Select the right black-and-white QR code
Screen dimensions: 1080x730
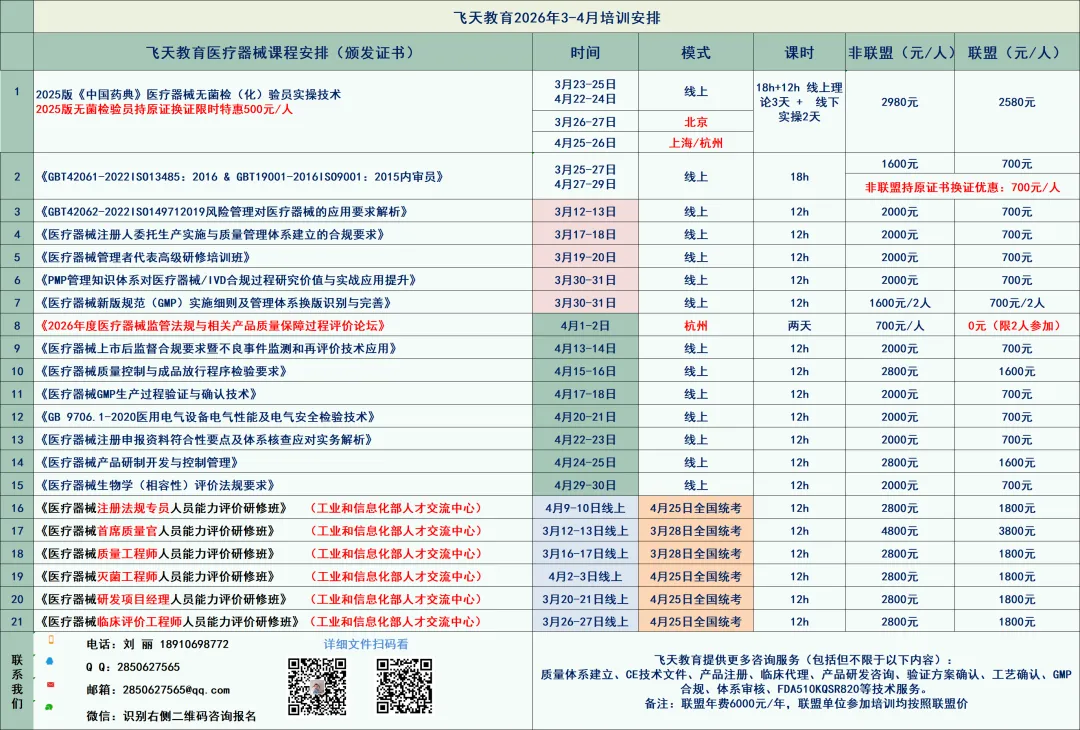click(404, 686)
